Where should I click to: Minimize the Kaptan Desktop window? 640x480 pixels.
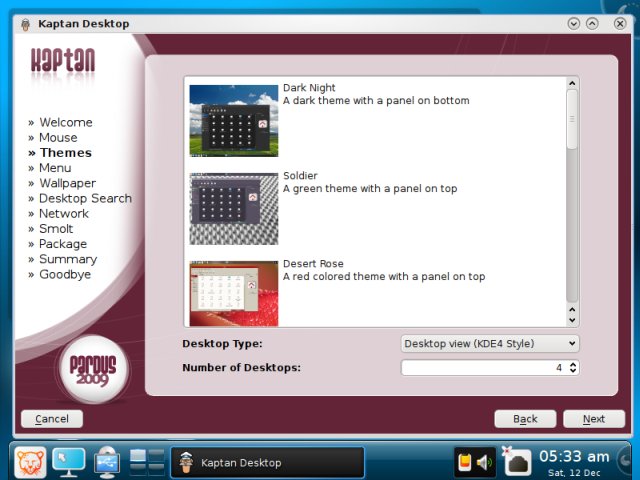(573, 24)
